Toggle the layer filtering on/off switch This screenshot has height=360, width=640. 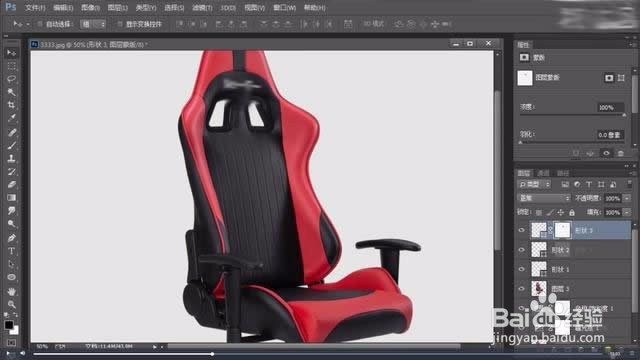pyautogui.click(x=629, y=184)
